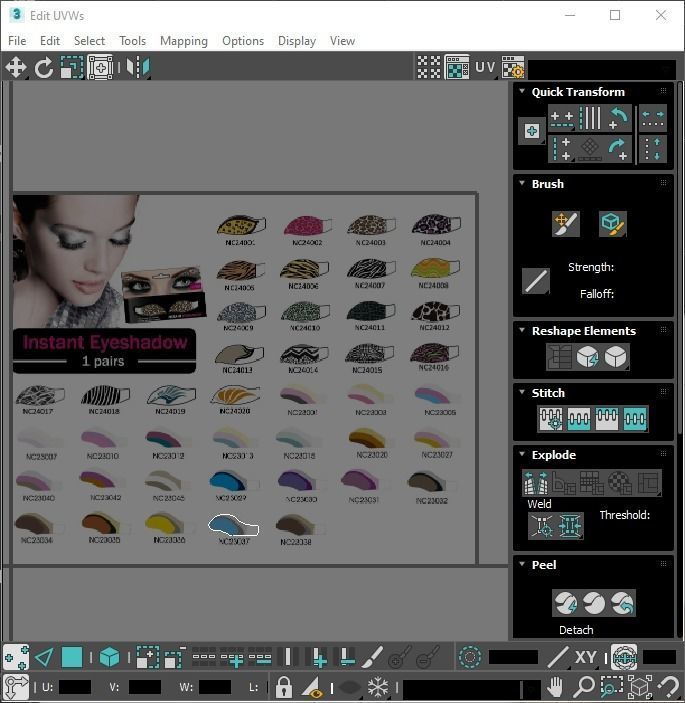Toggle Show Map checker button in top bar

(457, 68)
